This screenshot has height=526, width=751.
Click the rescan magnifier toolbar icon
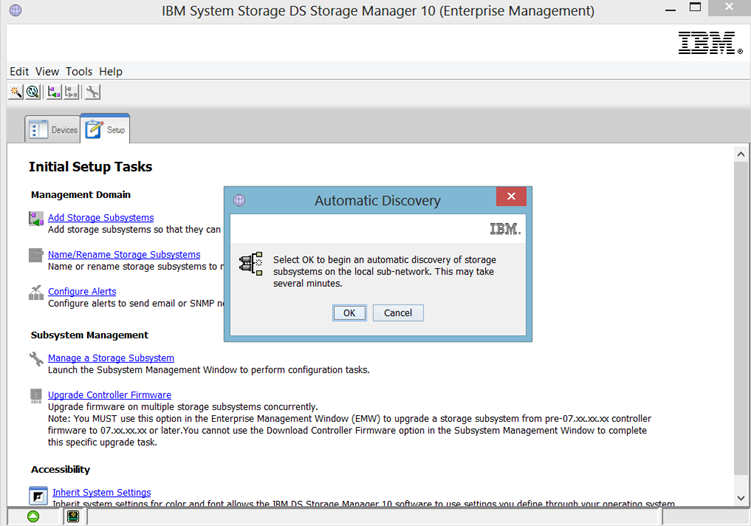click(33, 91)
